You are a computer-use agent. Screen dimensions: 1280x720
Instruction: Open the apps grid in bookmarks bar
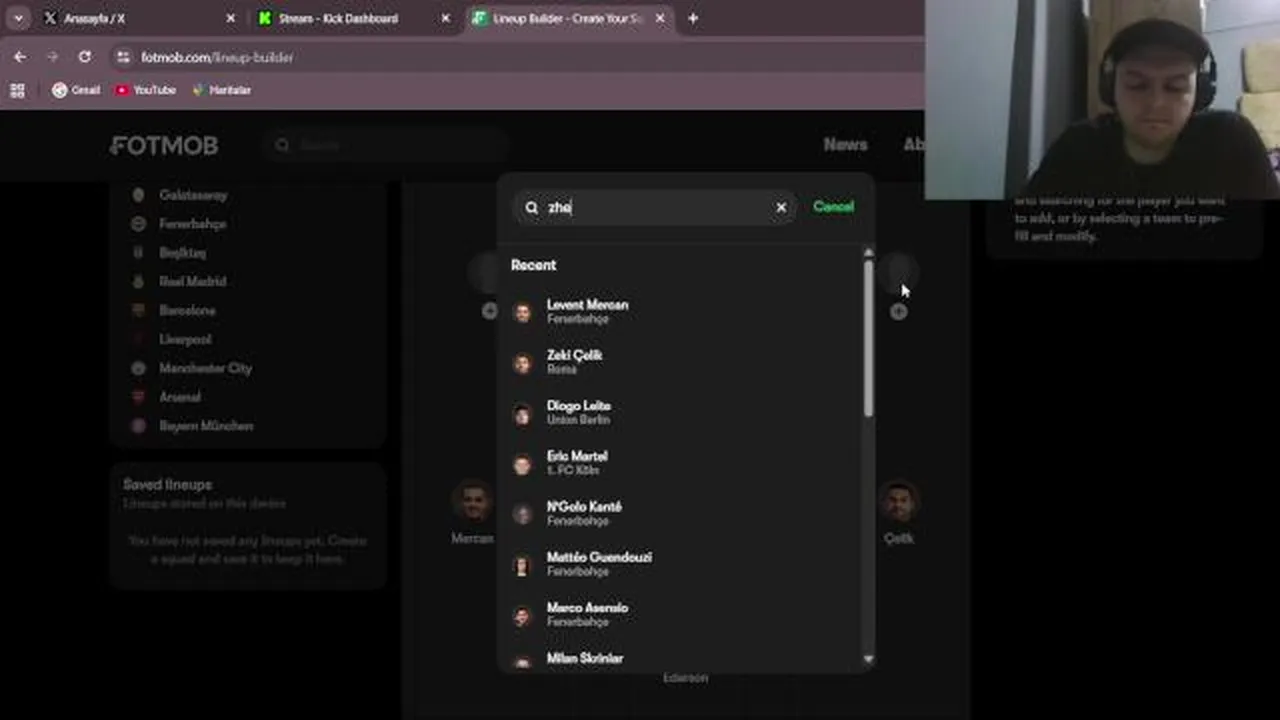[17, 90]
